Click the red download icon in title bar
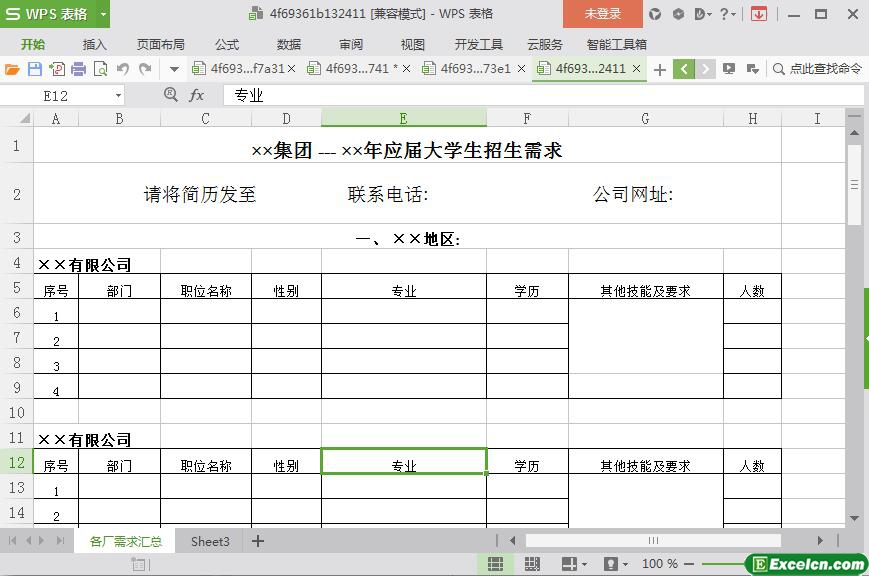The image size is (869, 576). [x=759, y=14]
